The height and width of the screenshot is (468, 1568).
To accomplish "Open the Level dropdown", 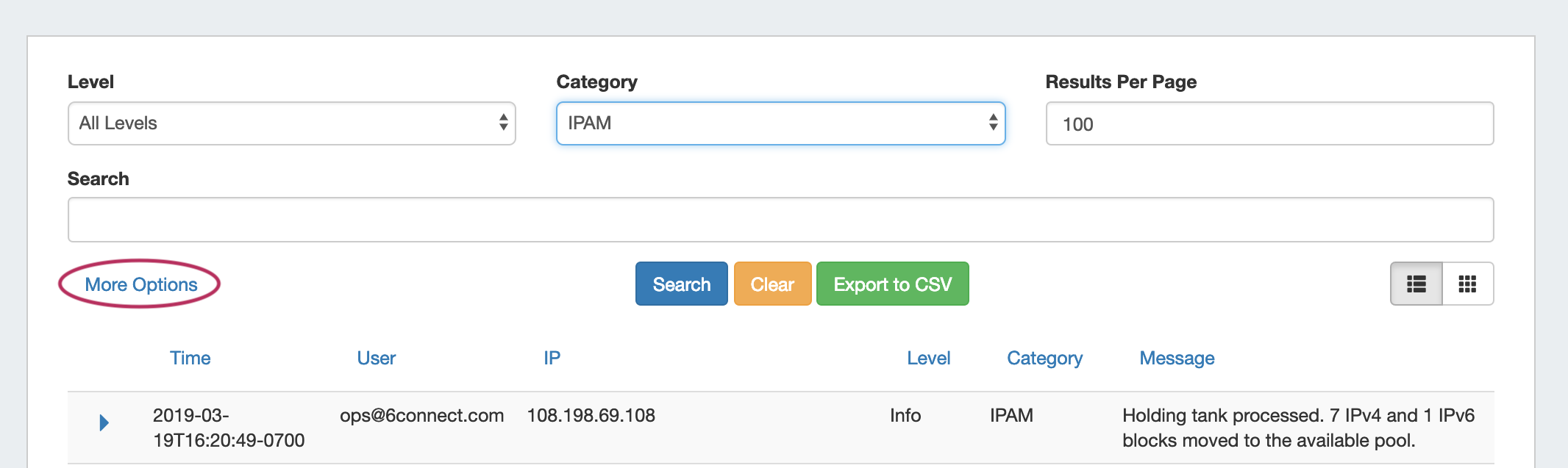I will 291,123.
